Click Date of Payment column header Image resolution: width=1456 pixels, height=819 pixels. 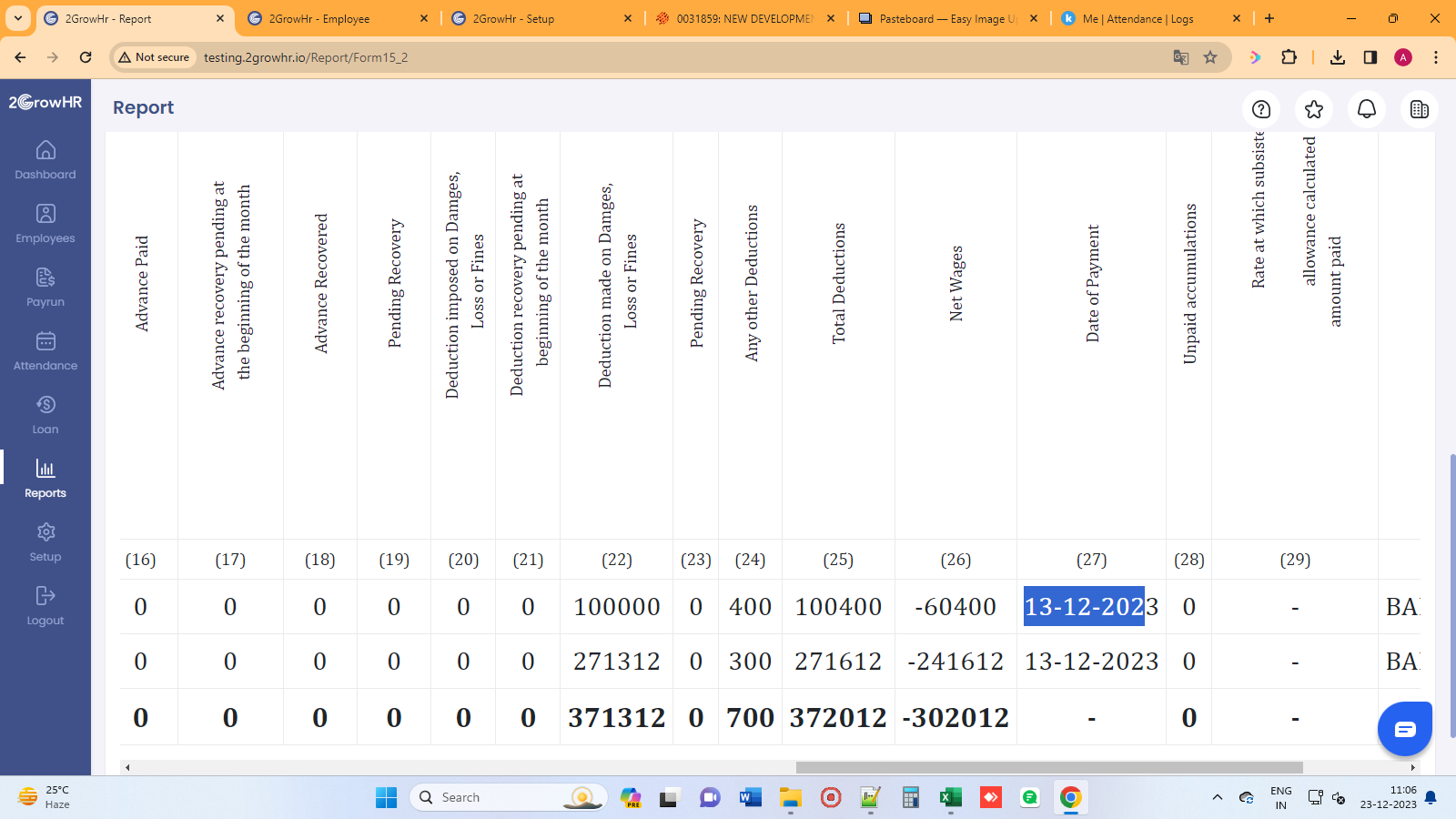[1093, 283]
